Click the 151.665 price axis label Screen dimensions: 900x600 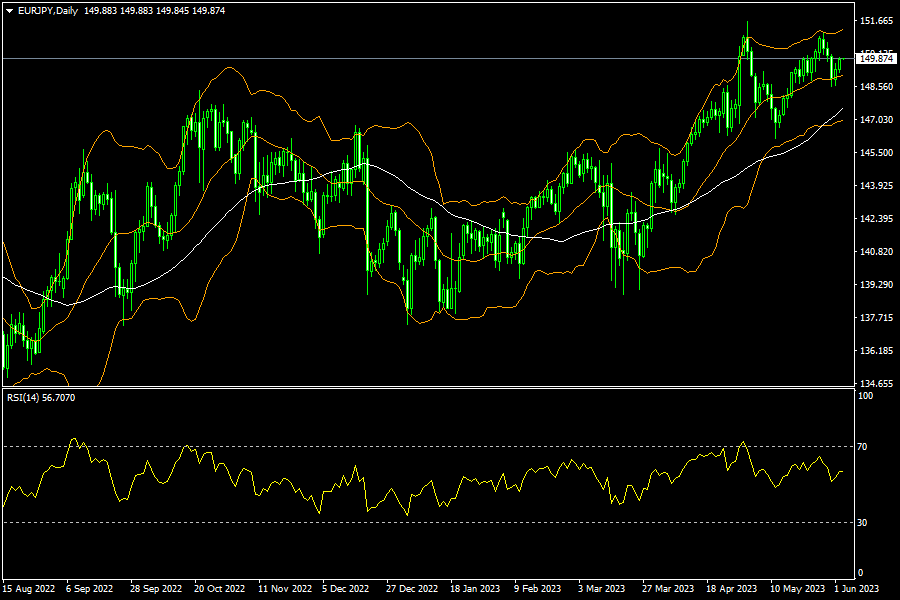pyautogui.click(x=876, y=21)
